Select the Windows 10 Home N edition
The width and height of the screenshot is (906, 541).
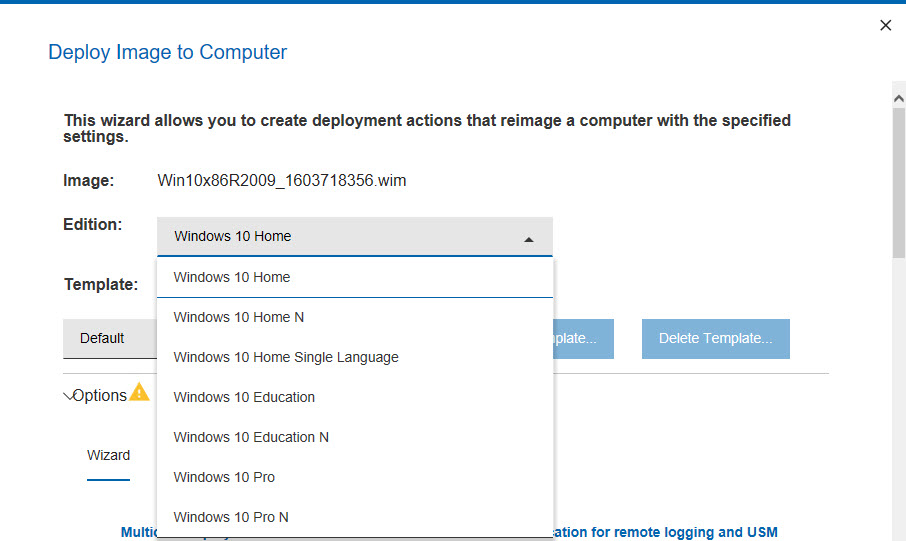pos(239,317)
